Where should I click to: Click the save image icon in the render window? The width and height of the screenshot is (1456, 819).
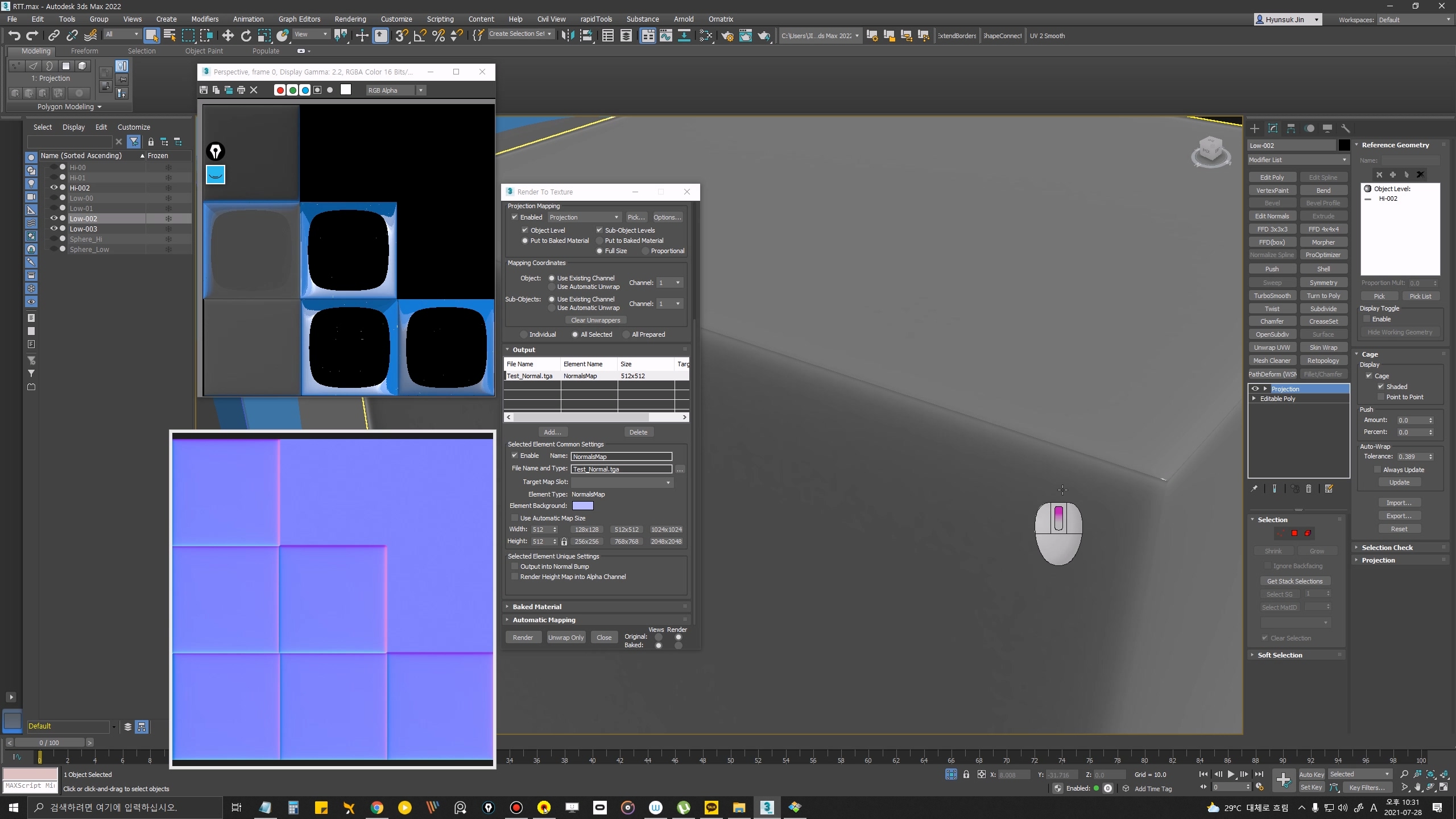point(204,90)
